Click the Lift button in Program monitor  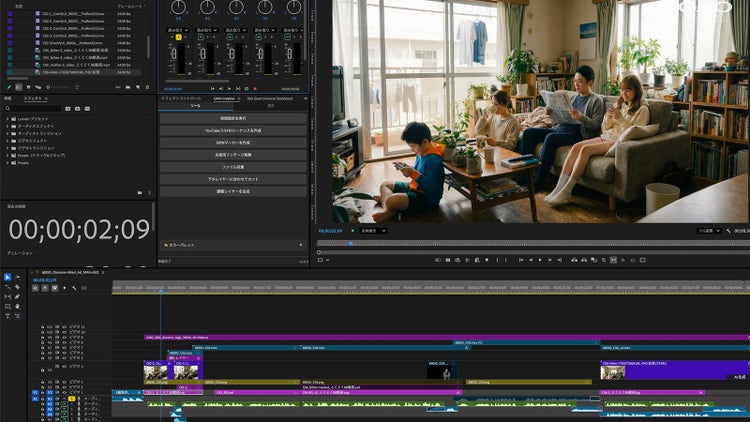pos(574,260)
